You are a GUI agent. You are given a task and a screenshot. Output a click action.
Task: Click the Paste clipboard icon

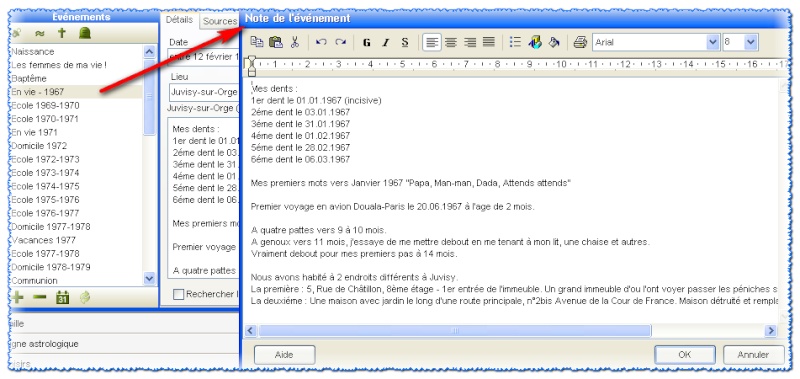pos(276,42)
